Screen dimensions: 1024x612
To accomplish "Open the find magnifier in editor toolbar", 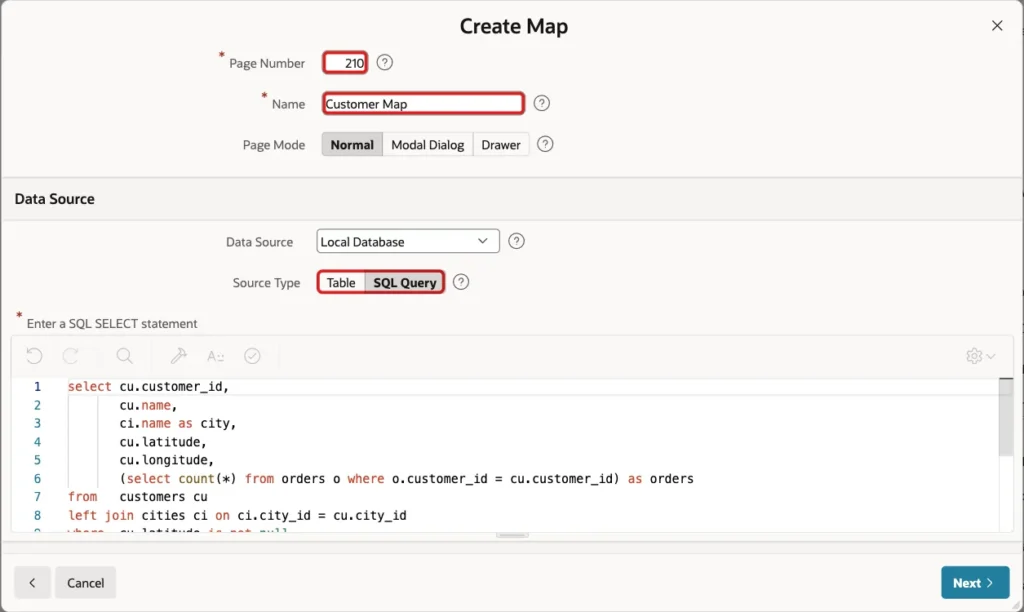I will pyautogui.click(x=124, y=356).
